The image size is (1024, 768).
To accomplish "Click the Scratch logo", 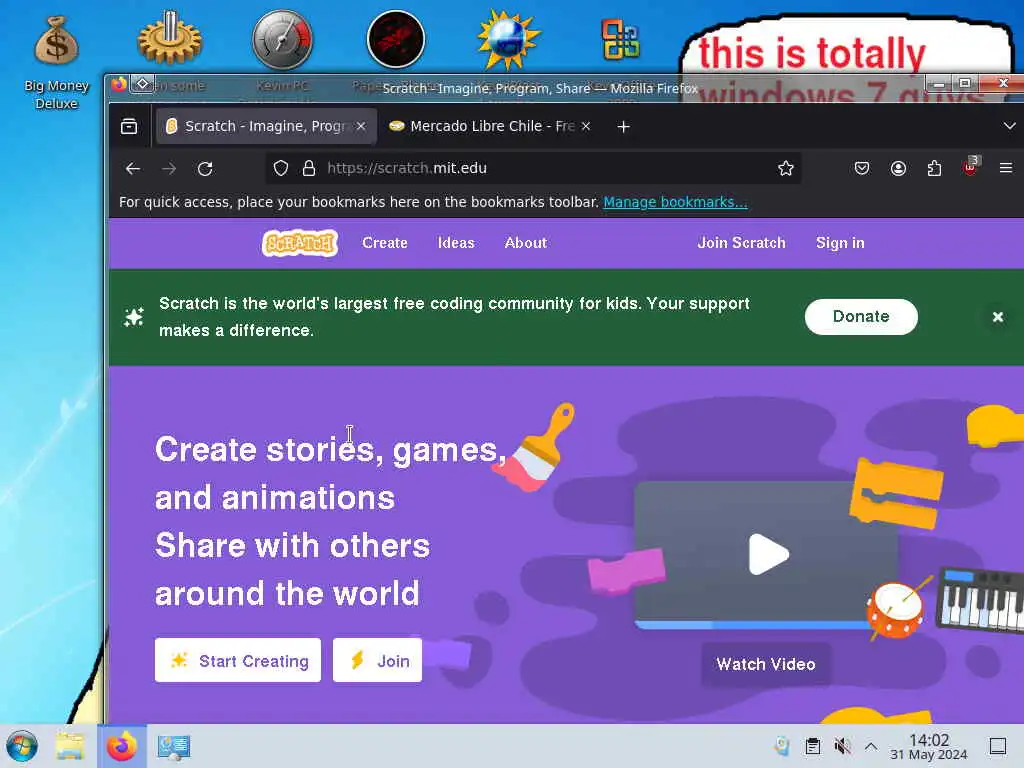I will click(300, 243).
